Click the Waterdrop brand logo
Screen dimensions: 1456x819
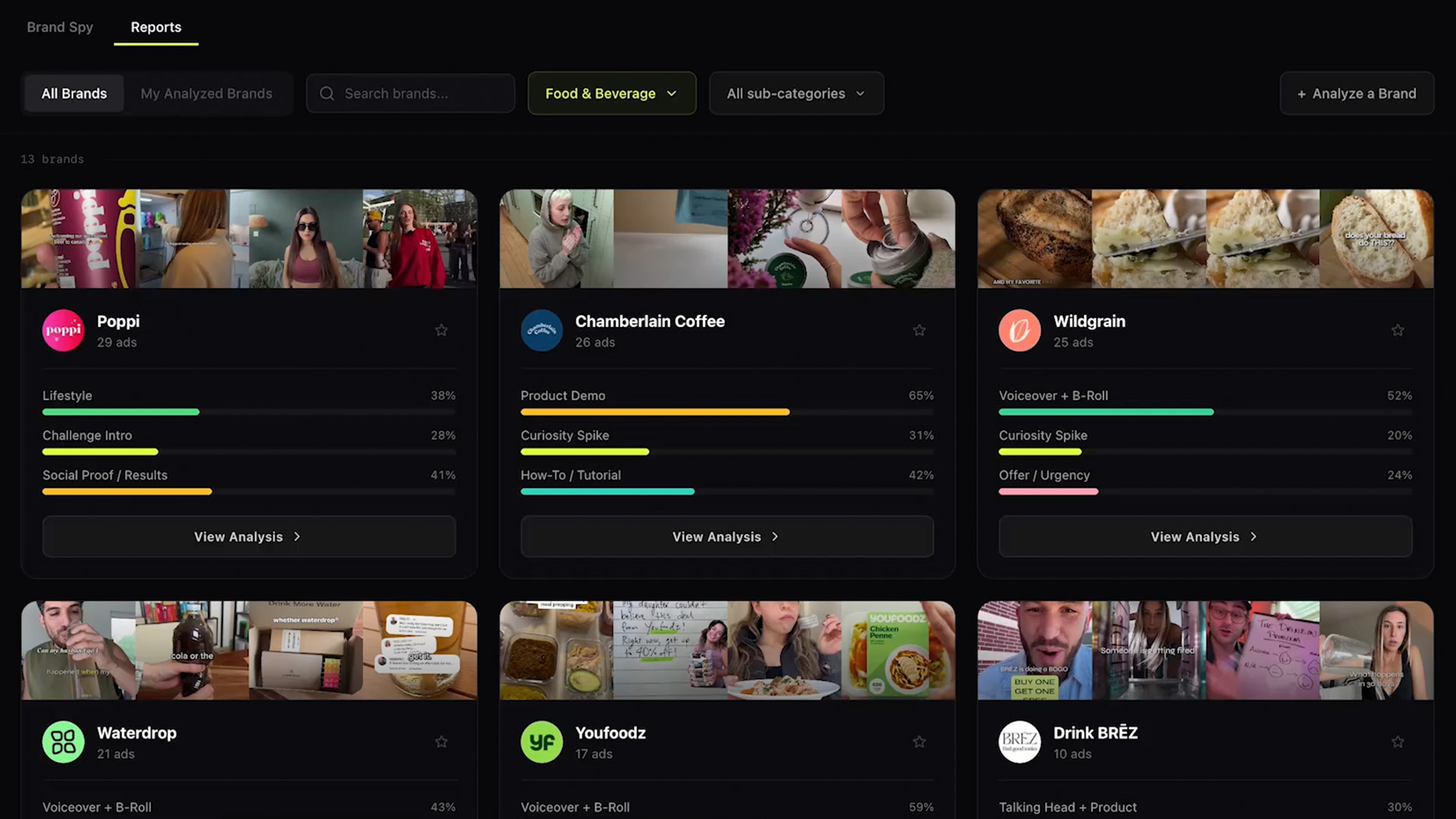tap(63, 742)
